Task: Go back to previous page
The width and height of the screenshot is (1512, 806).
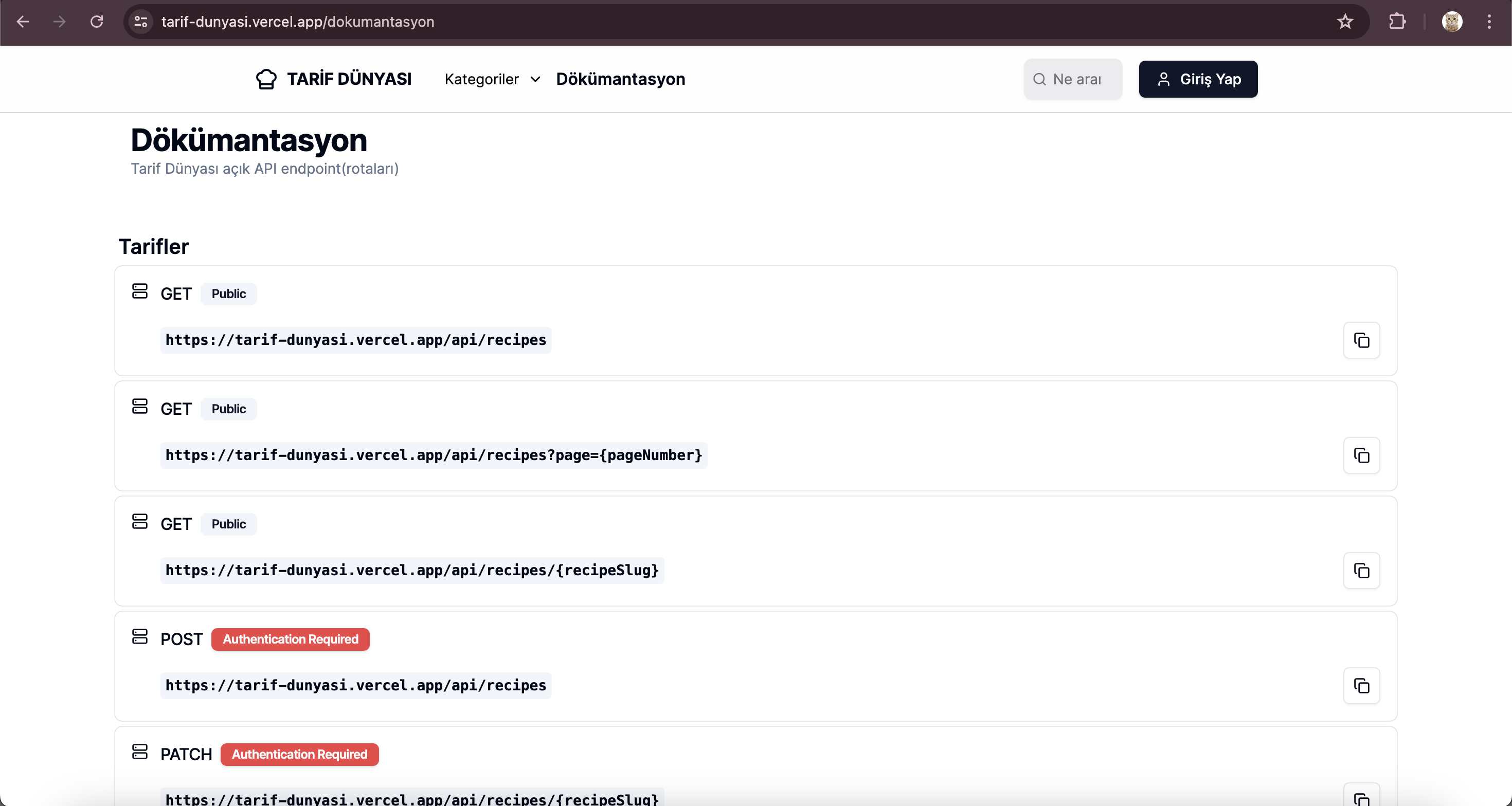Action: coord(23,22)
